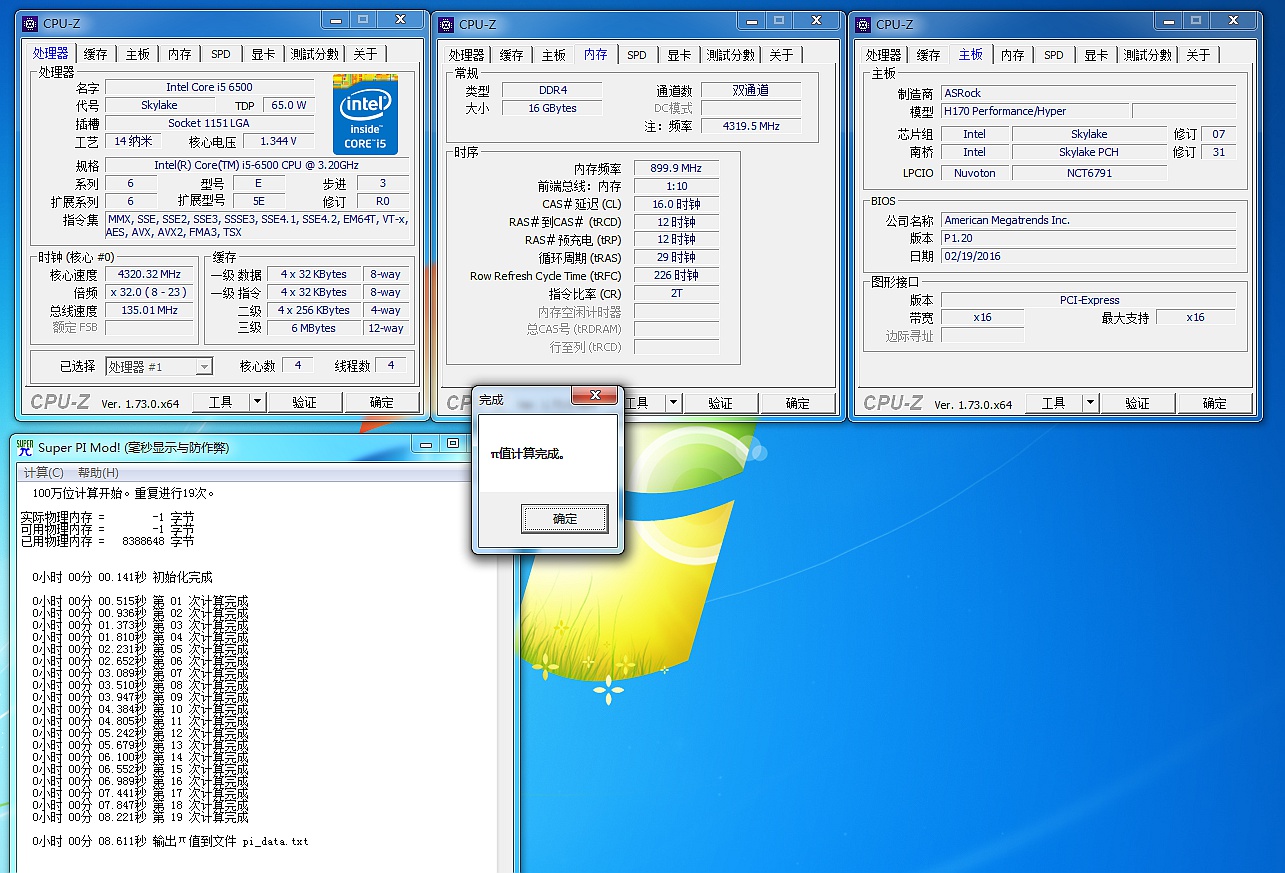
Task: Open the SPD tab in the processor window
Action: coord(221,55)
